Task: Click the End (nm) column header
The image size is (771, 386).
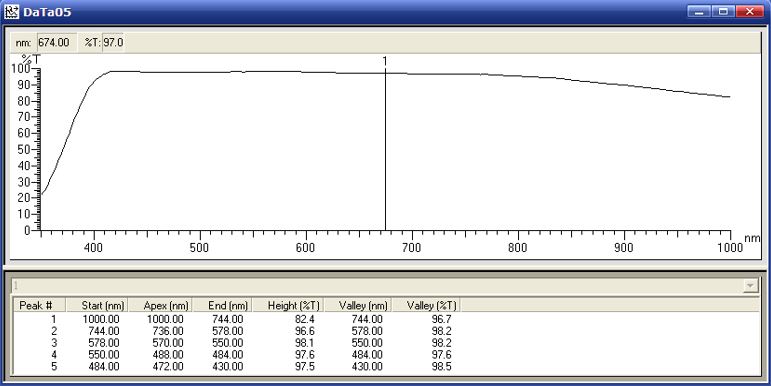Action: (222, 305)
